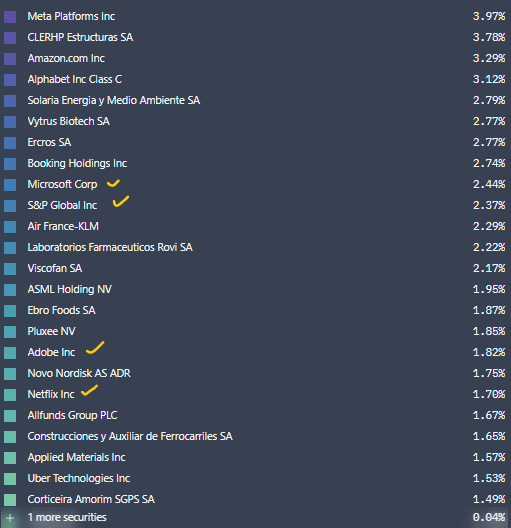Click the 1.75% weight for Novo Nordisk
The width and height of the screenshot is (511, 528).
489,373
